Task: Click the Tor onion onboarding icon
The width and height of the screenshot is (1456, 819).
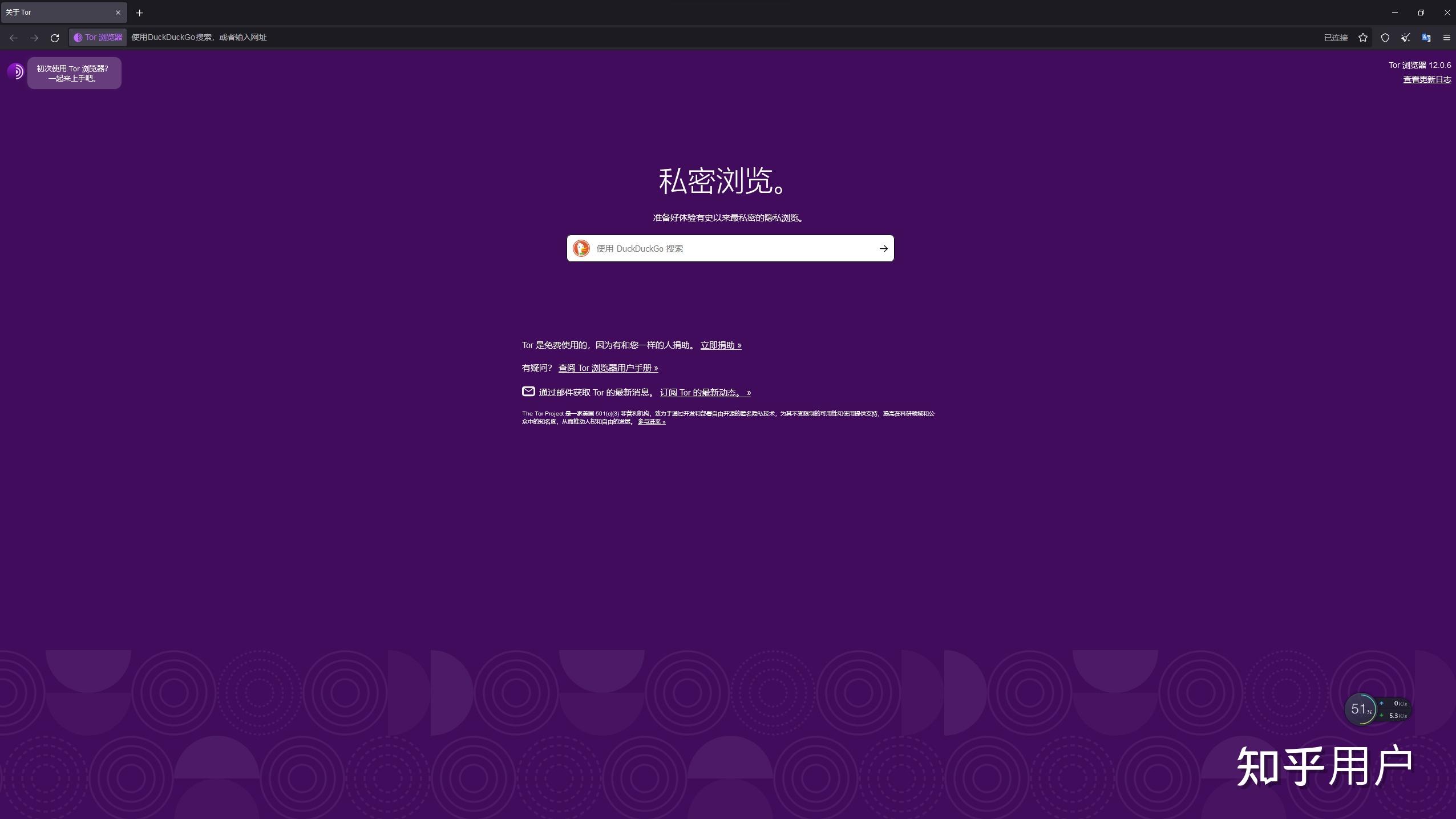Action: click(15, 71)
